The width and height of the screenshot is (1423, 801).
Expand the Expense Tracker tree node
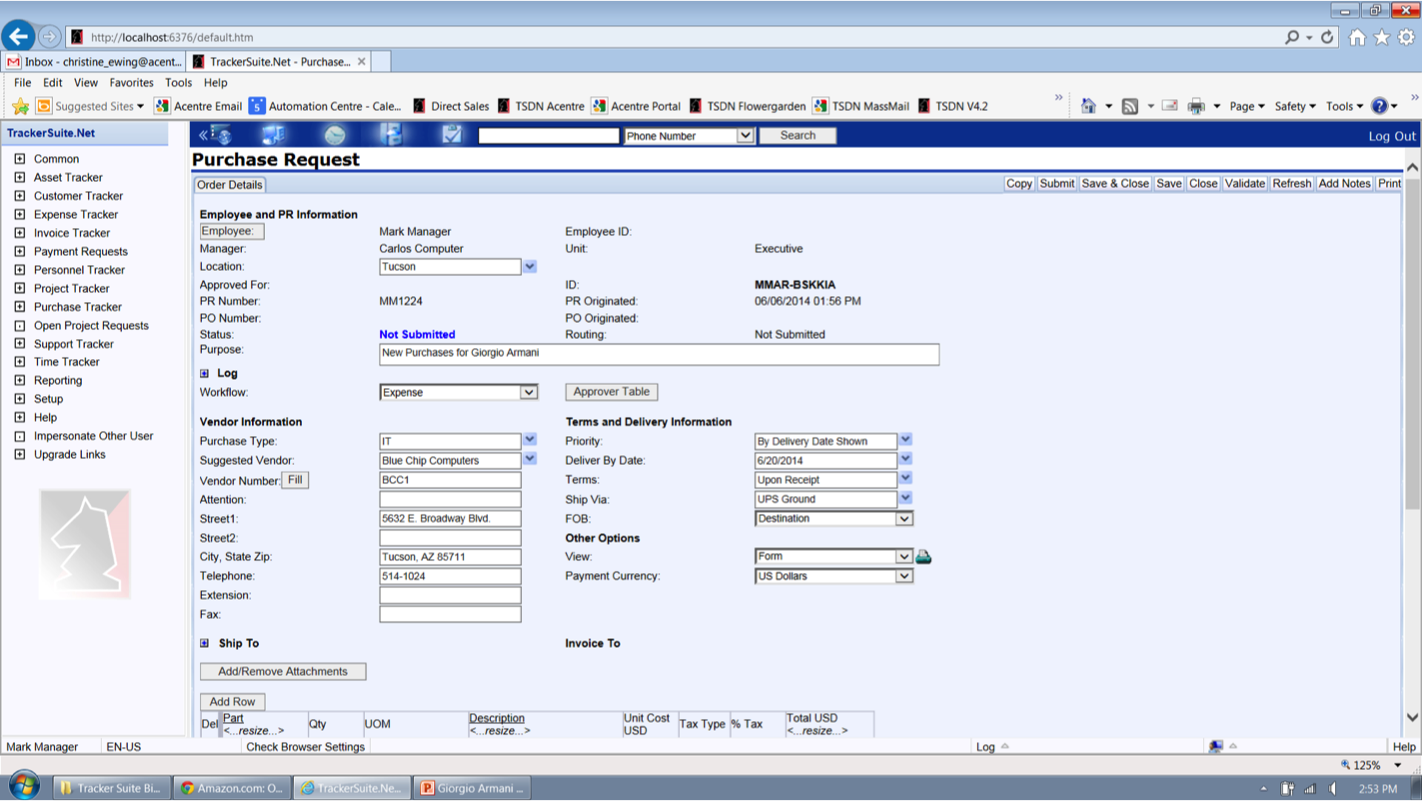pyautogui.click(x=19, y=214)
